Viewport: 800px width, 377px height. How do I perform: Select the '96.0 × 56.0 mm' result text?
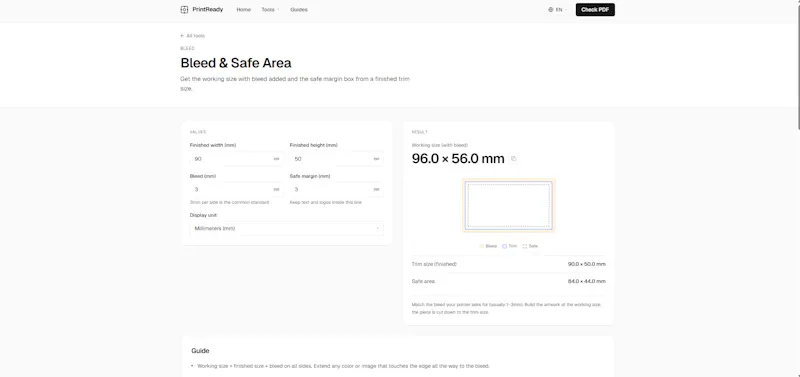tap(458, 159)
